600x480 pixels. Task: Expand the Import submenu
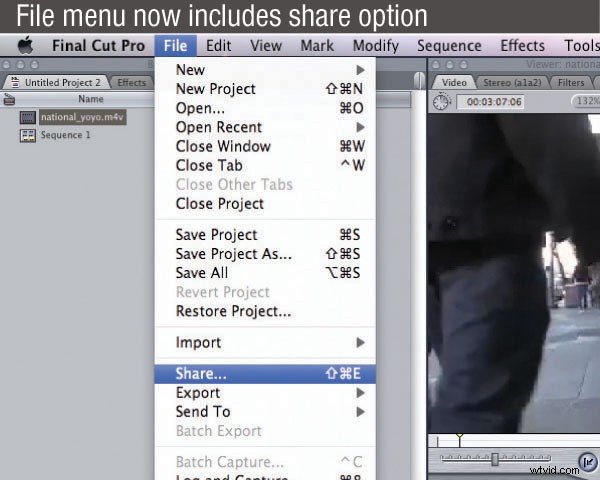point(265,342)
